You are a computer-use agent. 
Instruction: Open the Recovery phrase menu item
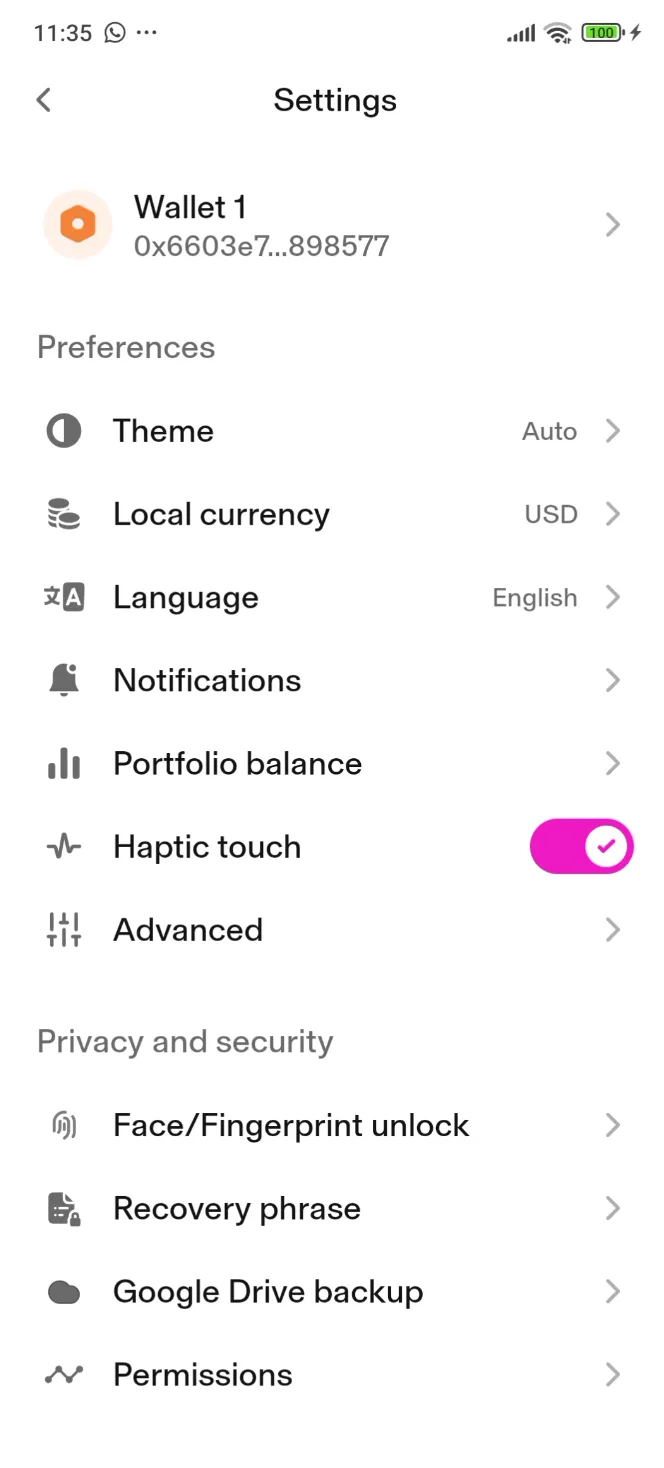(237, 1208)
